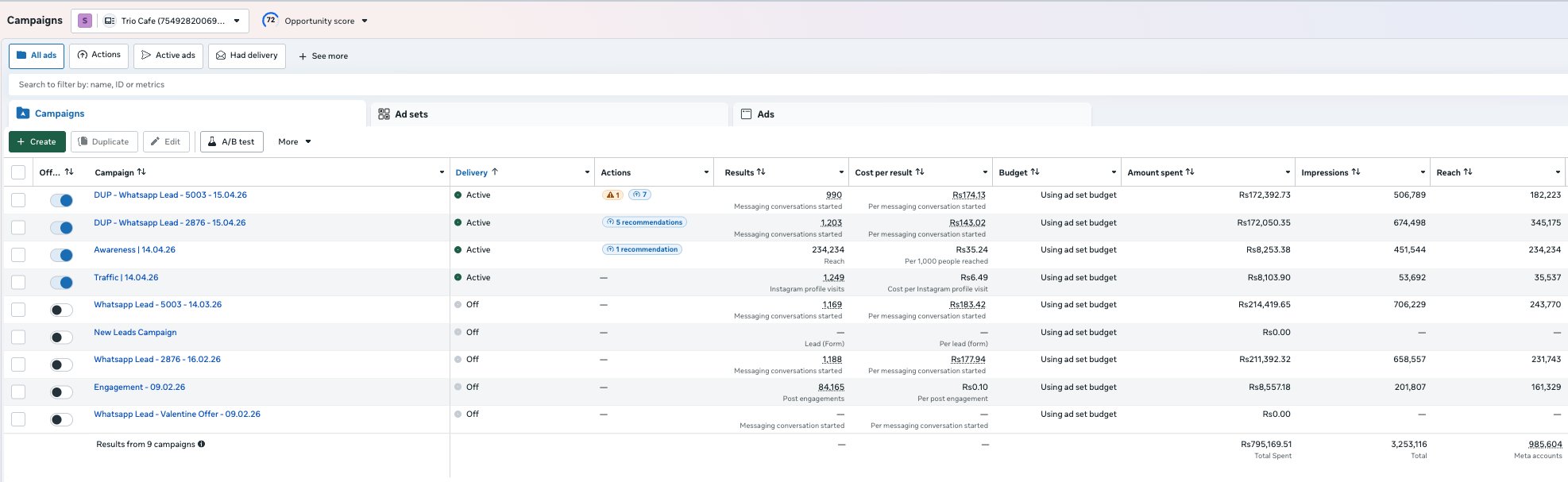Switch to the Ads tab
This screenshot has height=482, width=1568.
coord(912,114)
